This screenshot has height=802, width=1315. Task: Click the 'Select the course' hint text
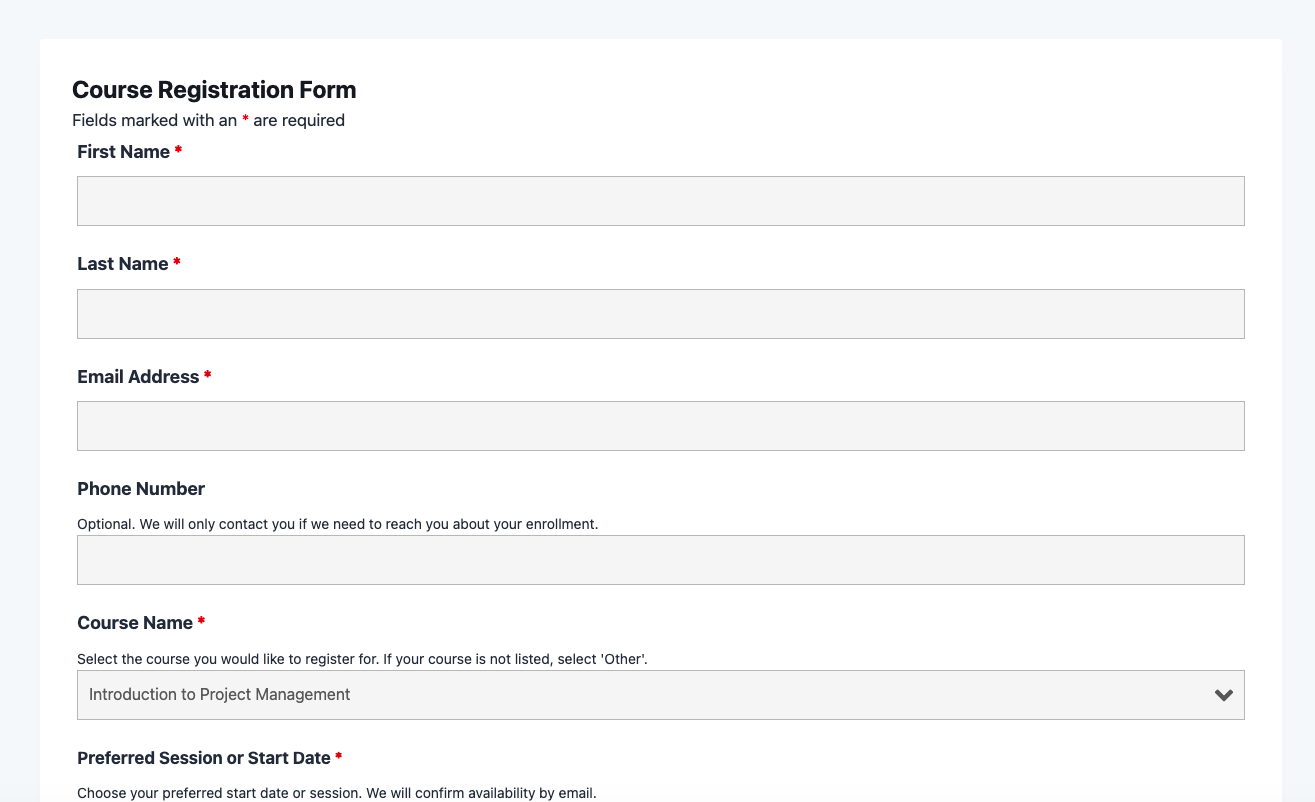coord(369,659)
